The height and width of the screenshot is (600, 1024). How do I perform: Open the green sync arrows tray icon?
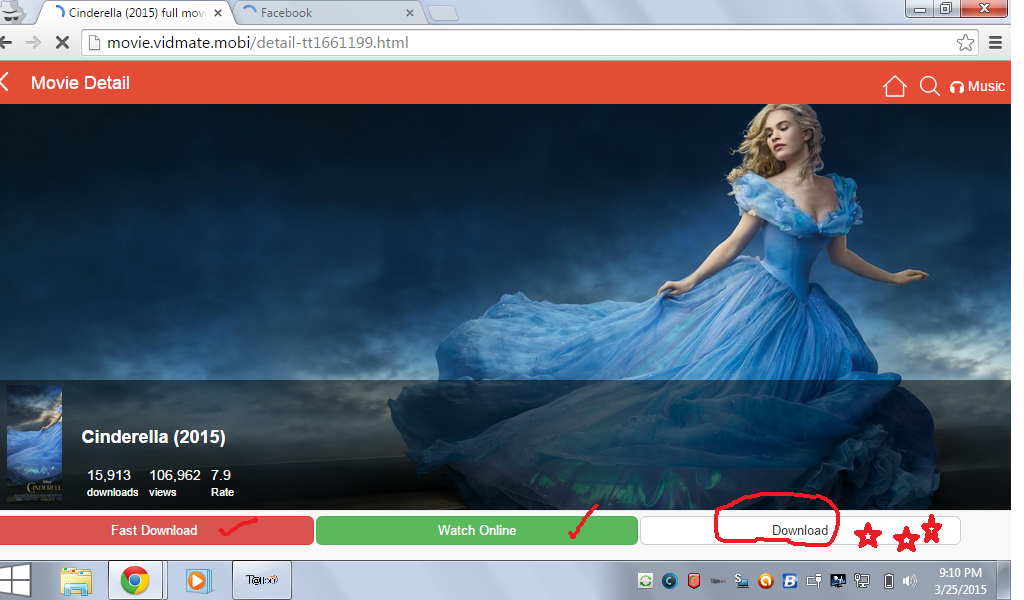(x=645, y=580)
